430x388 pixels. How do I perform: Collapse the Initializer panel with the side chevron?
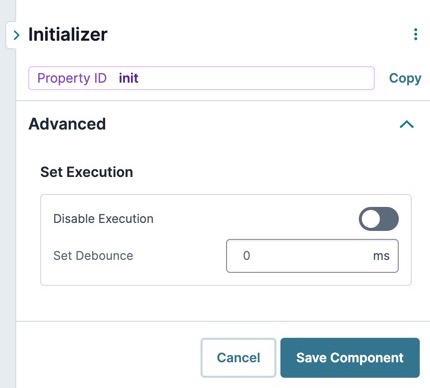[x=16, y=35]
